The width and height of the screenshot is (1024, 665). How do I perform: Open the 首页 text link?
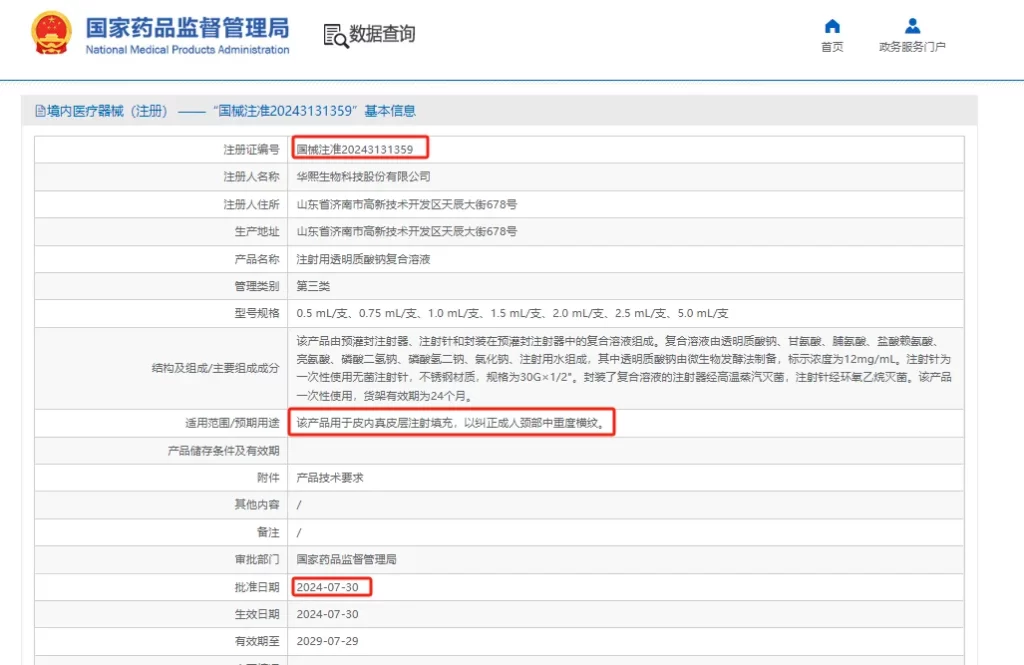(x=832, y=47)
